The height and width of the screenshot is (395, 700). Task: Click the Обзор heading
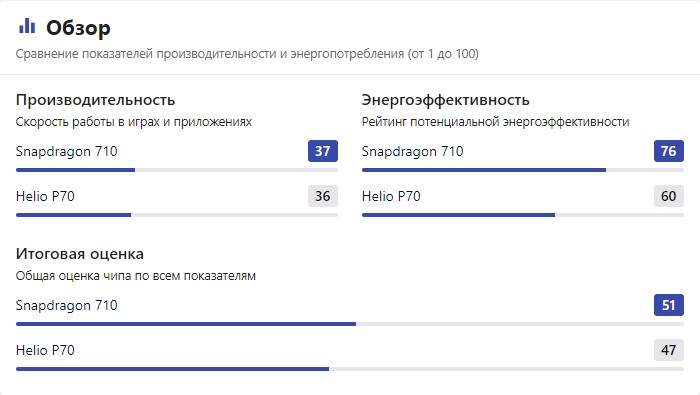pos(78,28)
